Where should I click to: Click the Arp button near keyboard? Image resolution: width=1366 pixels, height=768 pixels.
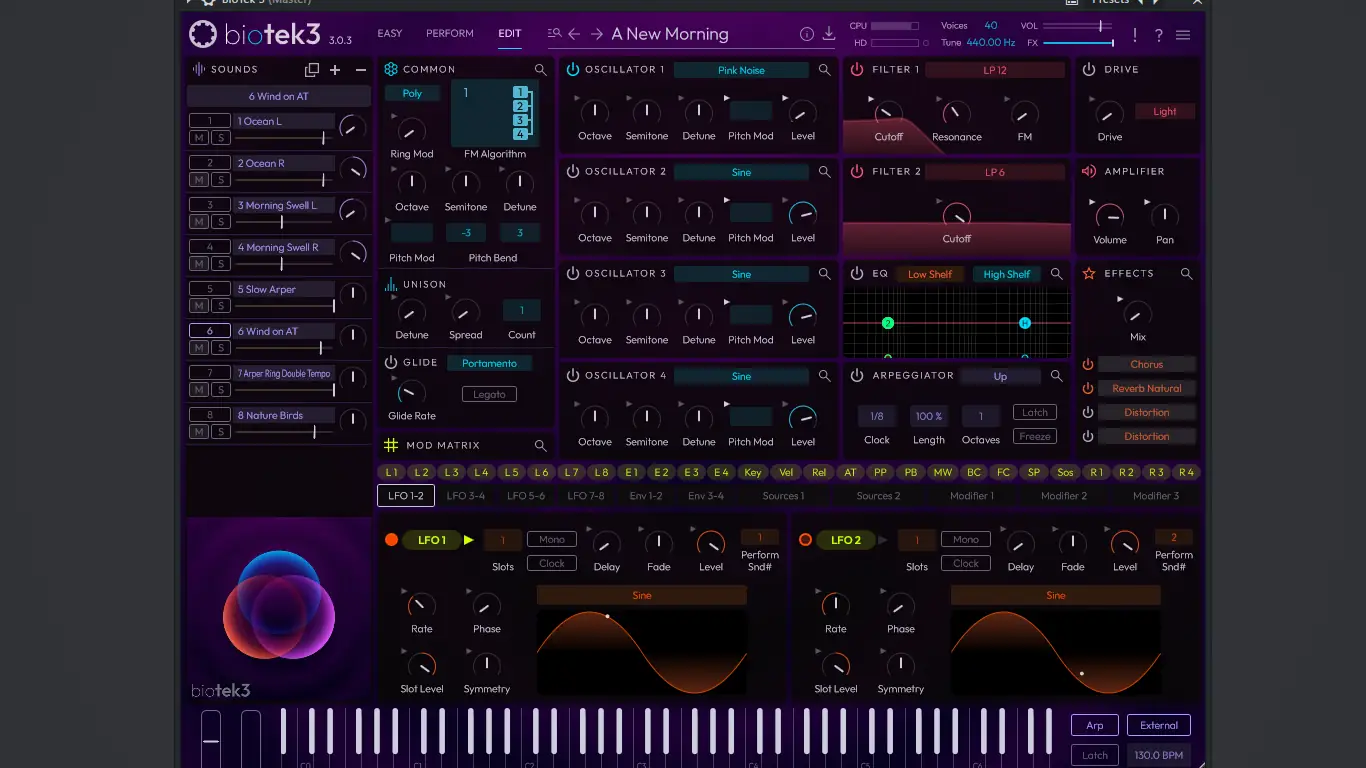point(1095,726)
